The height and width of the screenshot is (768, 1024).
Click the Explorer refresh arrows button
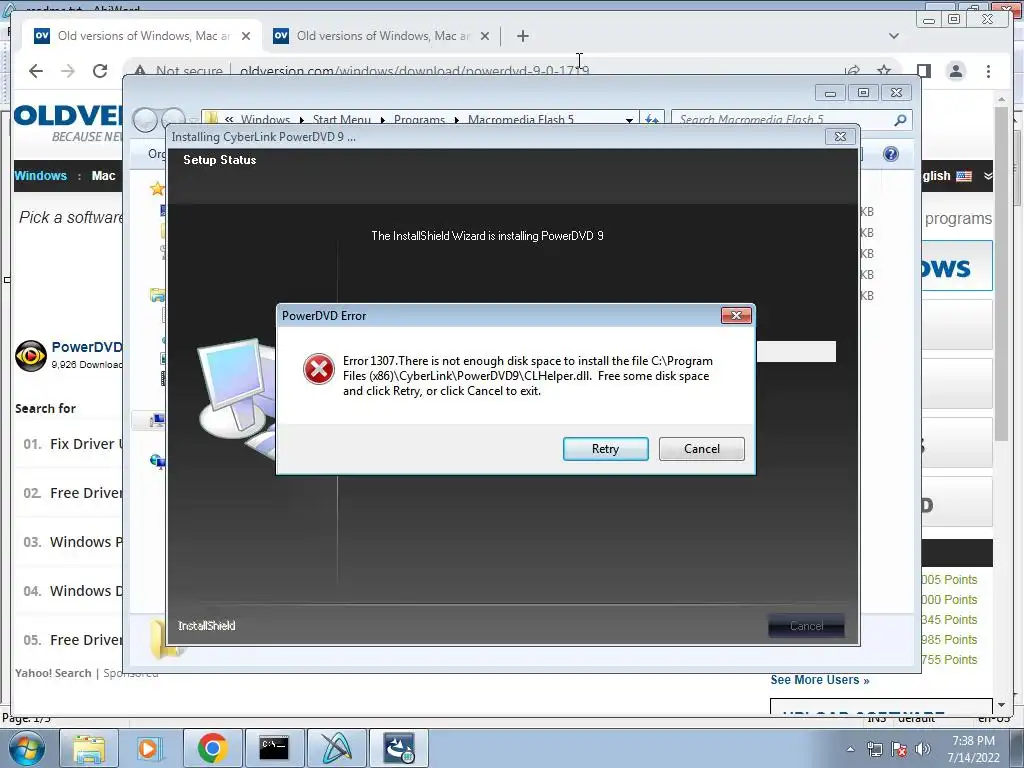[x=652, y=120]
